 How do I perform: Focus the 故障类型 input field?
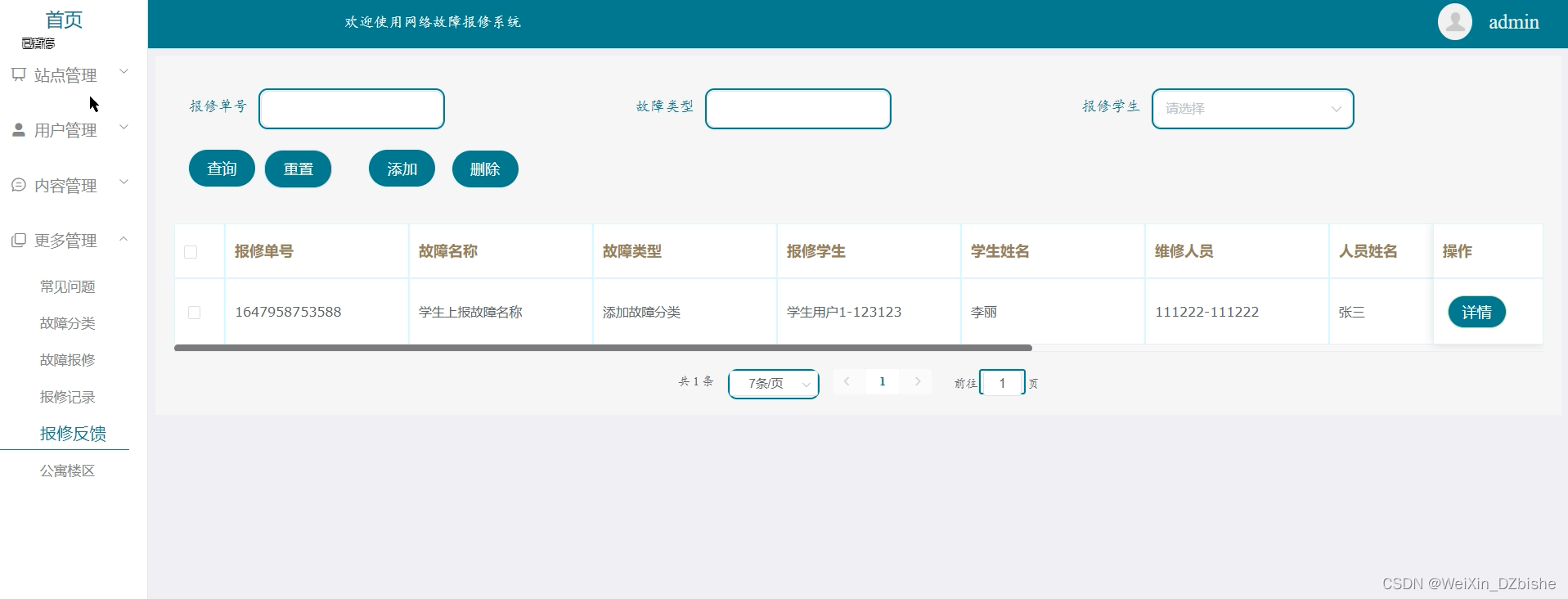click(798, 109)
